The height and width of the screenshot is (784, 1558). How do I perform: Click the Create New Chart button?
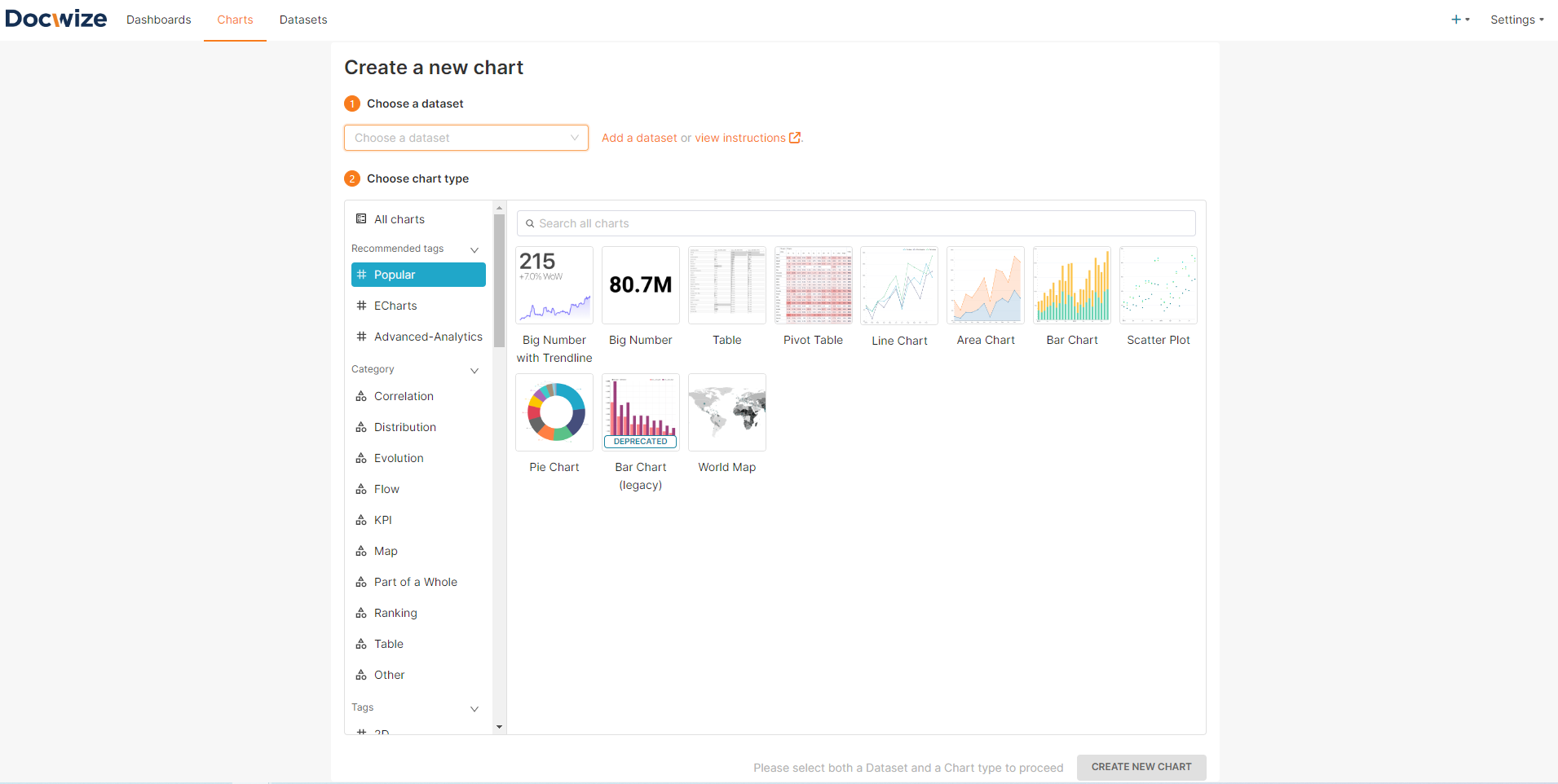pos(1141,767)
